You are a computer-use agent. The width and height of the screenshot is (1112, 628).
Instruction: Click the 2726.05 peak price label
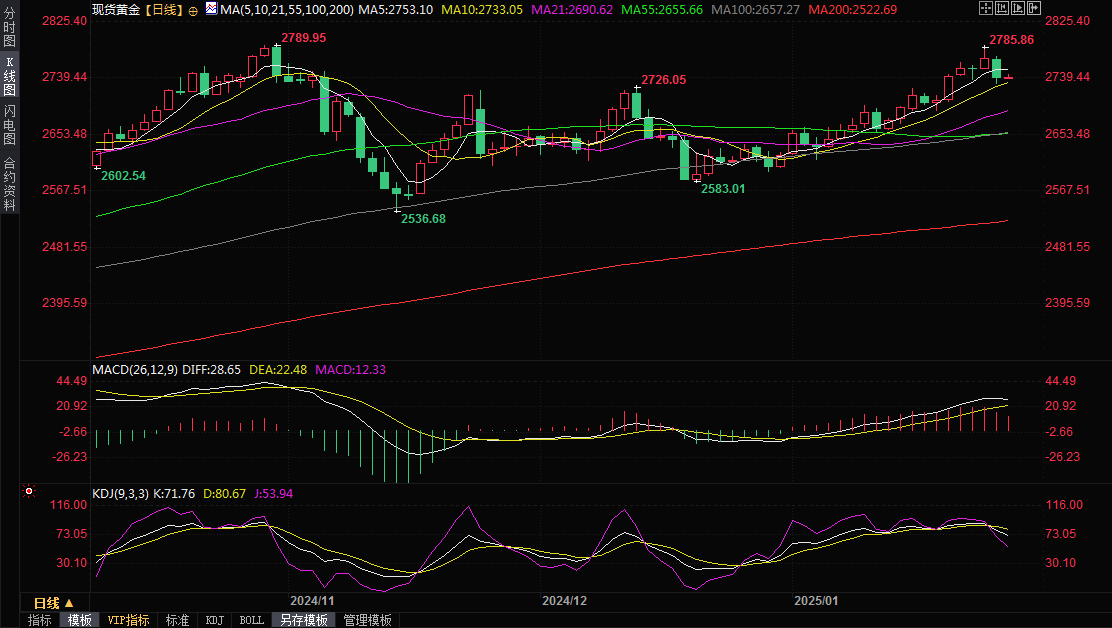664,79
